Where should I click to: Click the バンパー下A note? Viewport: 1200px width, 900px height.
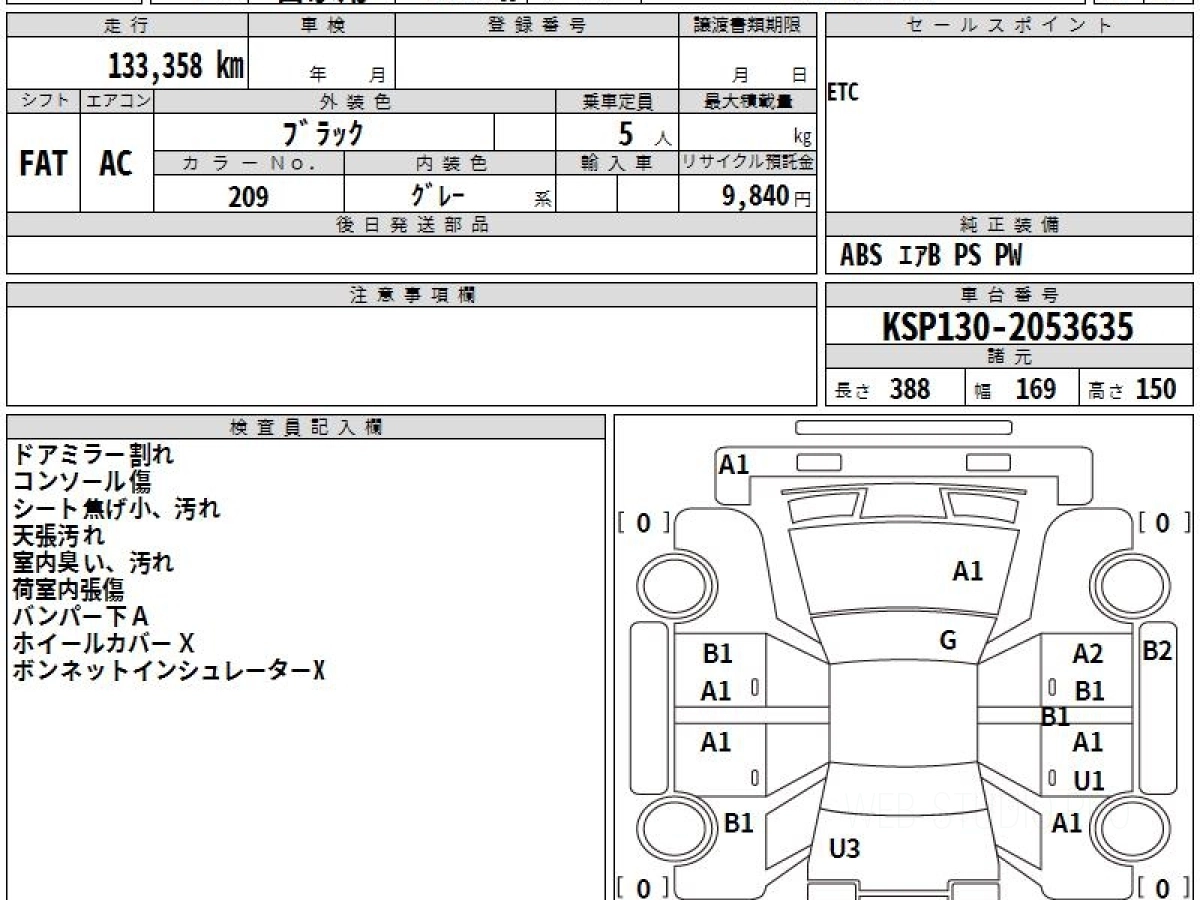[80, 616]
